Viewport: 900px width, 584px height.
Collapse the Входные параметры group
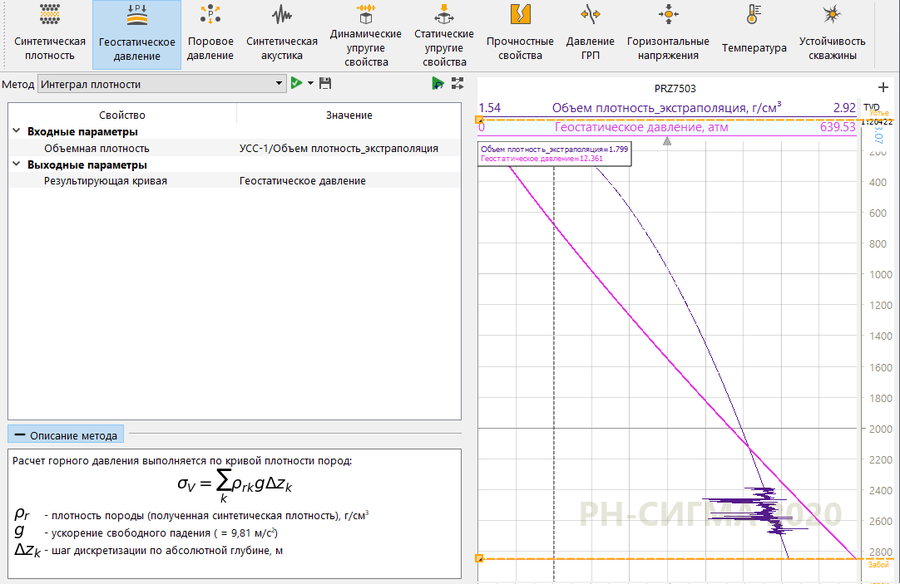(x=17, y=131)
